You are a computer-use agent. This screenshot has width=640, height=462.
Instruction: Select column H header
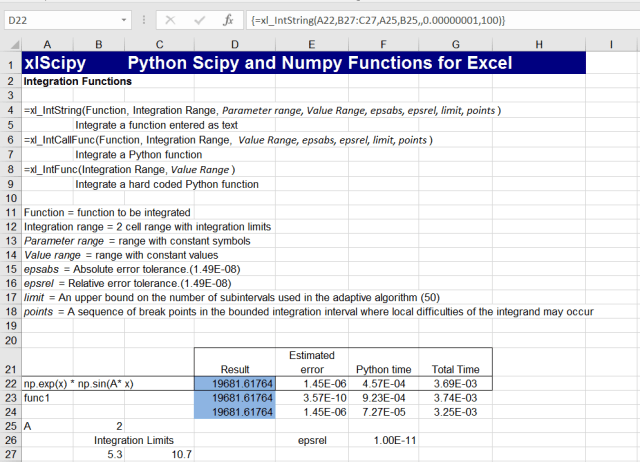538,44
